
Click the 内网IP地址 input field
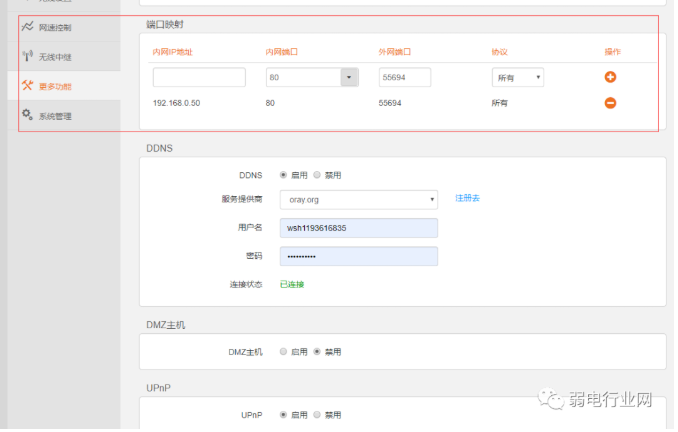[199, 77]
